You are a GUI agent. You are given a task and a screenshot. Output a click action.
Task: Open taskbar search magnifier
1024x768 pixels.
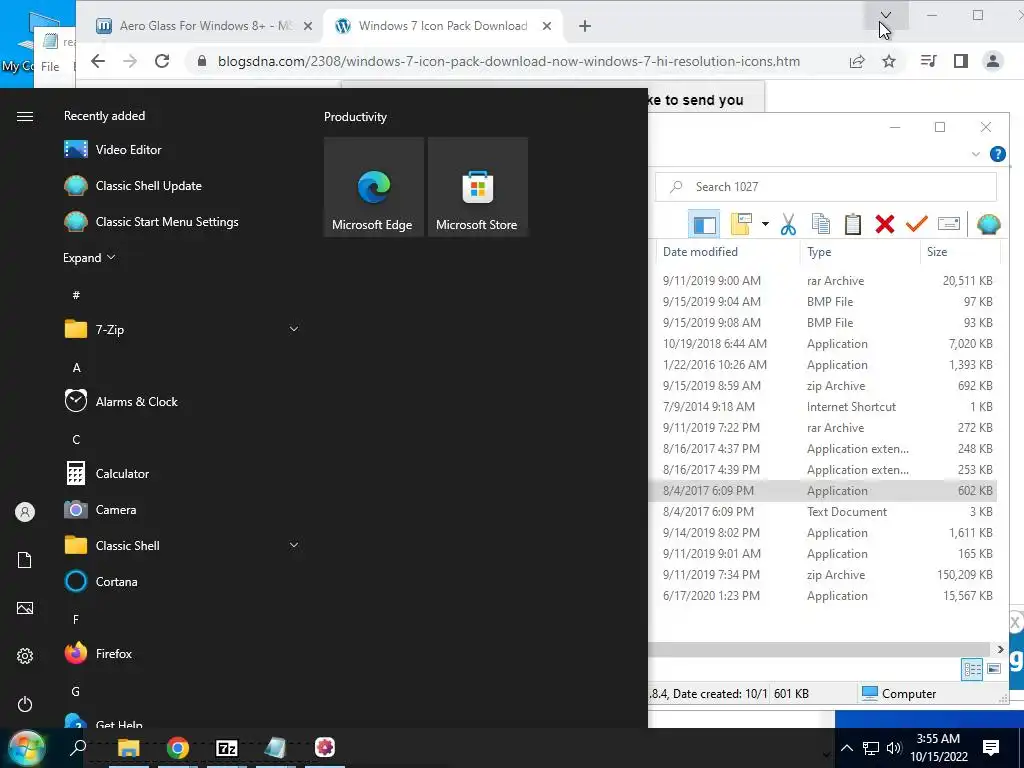pyautogui.click(x=78, y=747)
